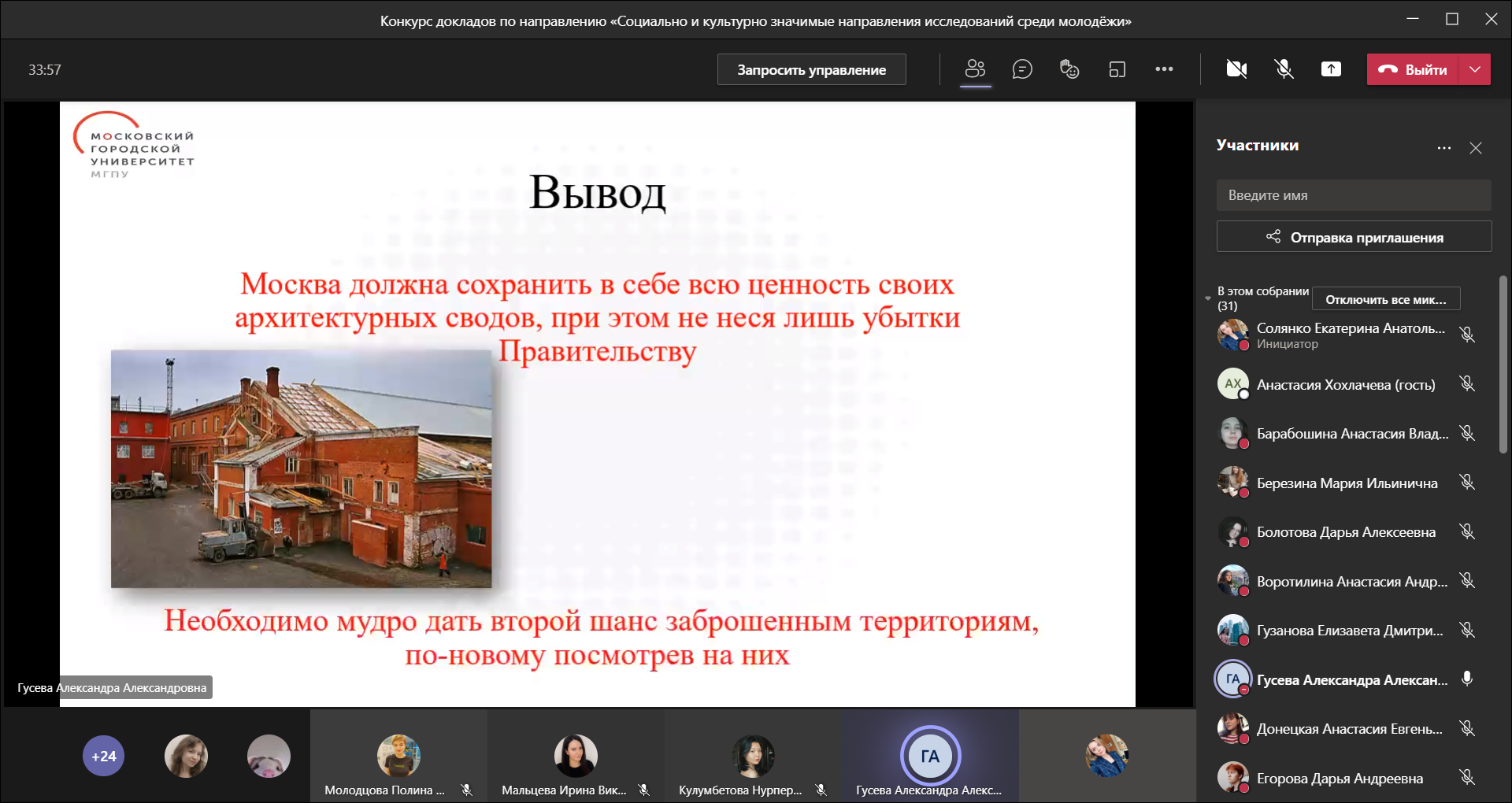The height and width of the screenshot is (803, 1512).
Task: Click the Запросить управление button
Action: (811, 69)
